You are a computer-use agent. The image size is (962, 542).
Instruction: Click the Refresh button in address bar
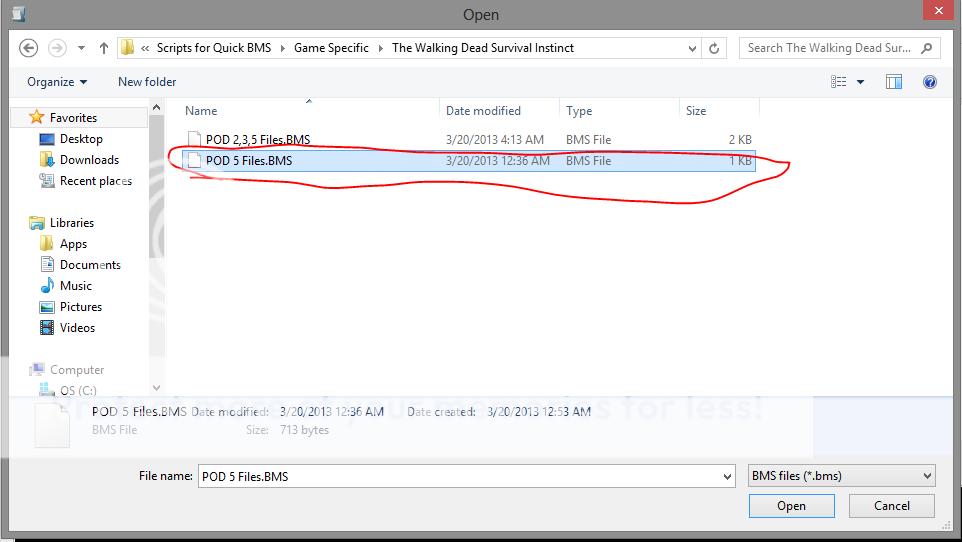coord(714,48)
